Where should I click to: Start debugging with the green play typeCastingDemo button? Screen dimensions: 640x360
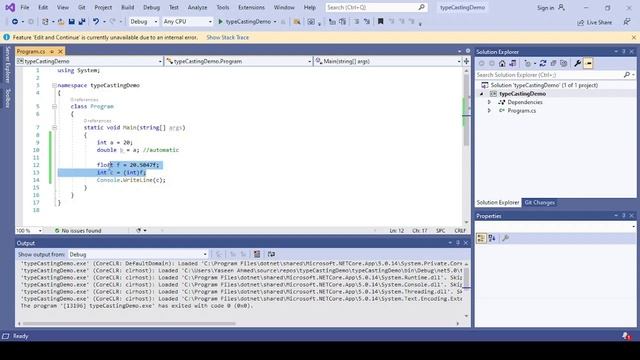point(244,22)
